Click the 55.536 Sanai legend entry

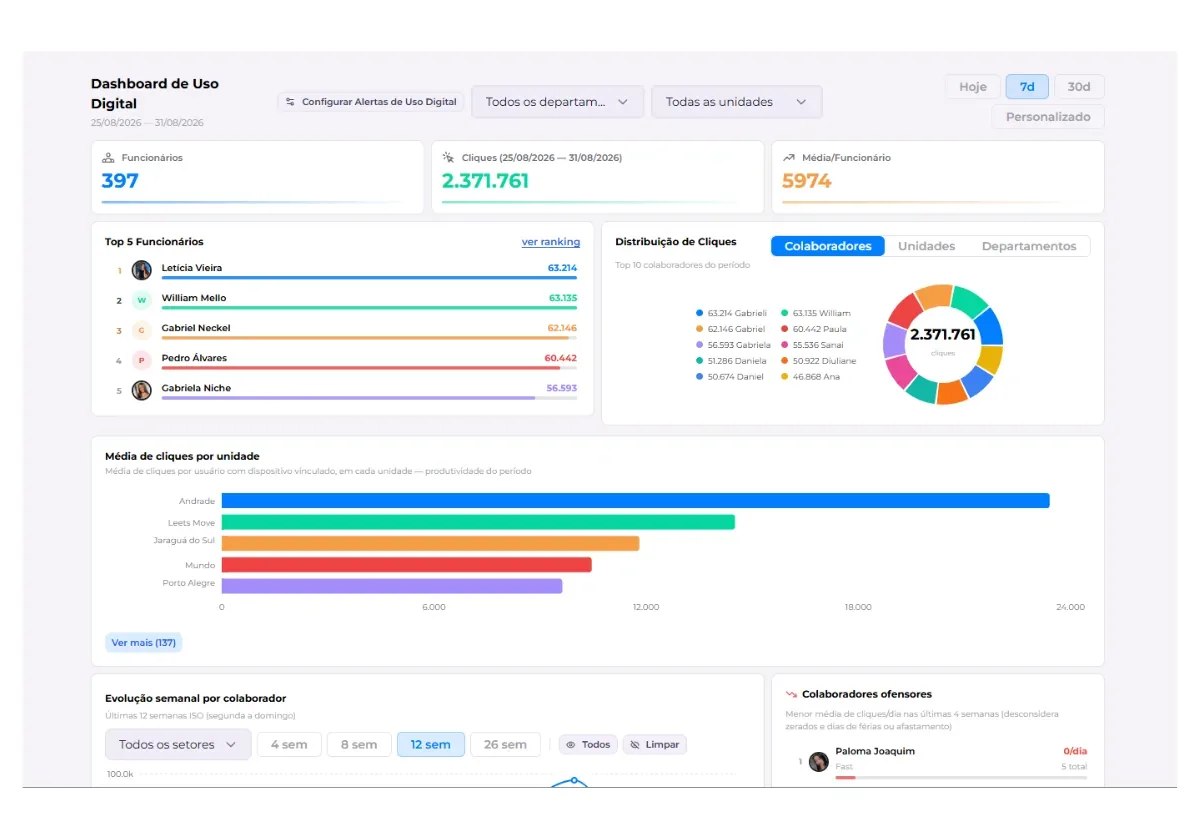coord(812,345)
